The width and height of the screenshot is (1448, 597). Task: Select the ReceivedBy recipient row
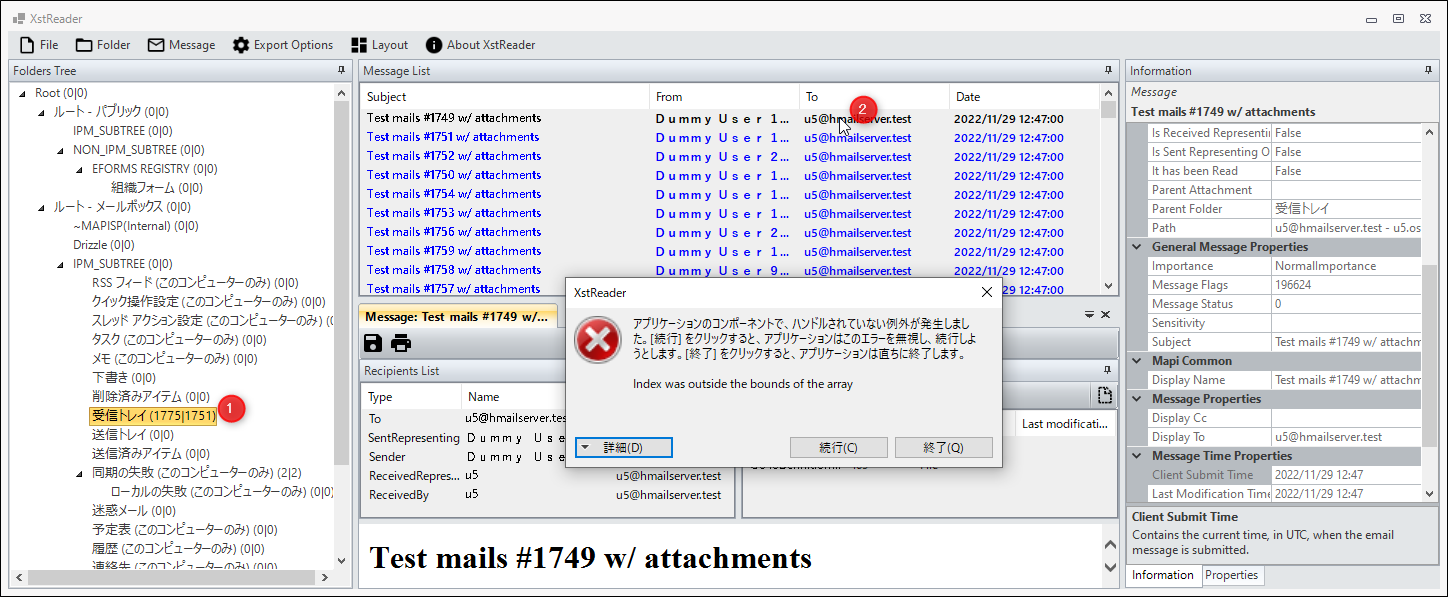coord(547,495)
